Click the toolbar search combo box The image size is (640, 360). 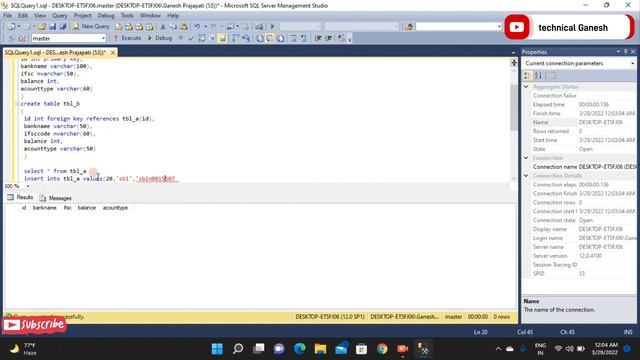coord(459,27)
